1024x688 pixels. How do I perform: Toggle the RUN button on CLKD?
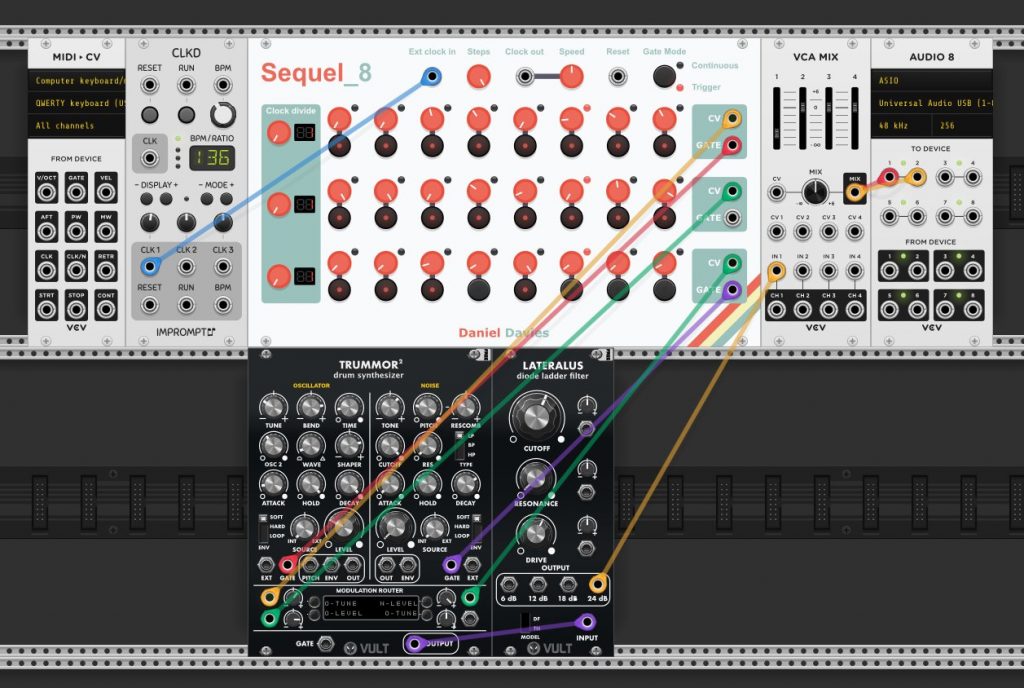point(186,115)
